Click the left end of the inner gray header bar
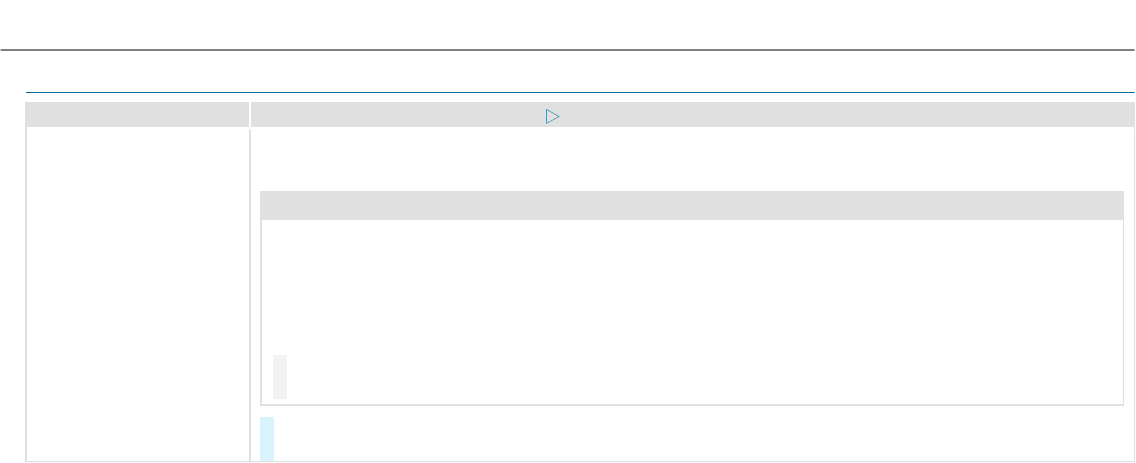 click(275, 205)
